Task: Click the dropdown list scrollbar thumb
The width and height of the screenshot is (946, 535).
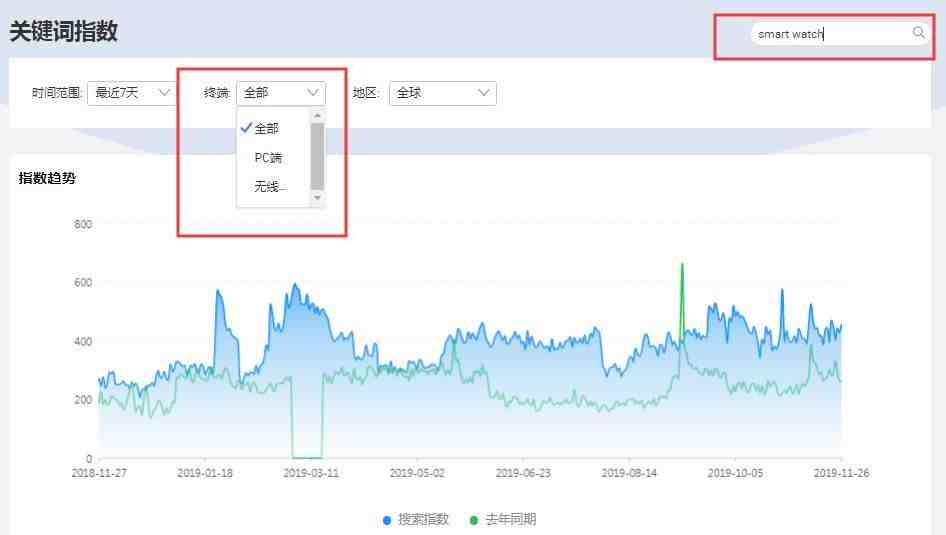Action: [x=318, y=155]
